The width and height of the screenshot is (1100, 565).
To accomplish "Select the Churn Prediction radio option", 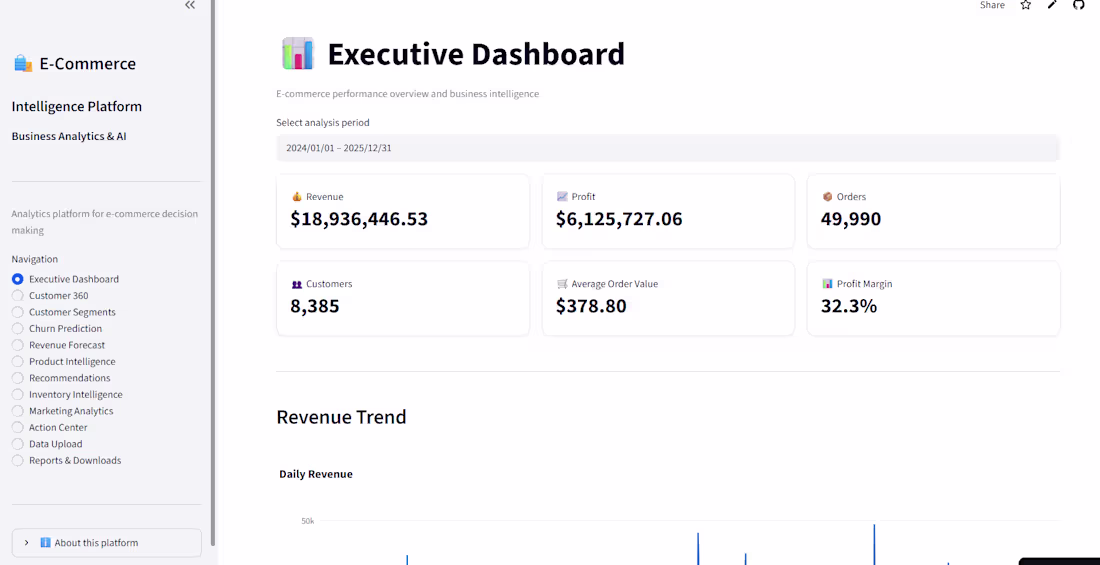I will coord(18,328).
